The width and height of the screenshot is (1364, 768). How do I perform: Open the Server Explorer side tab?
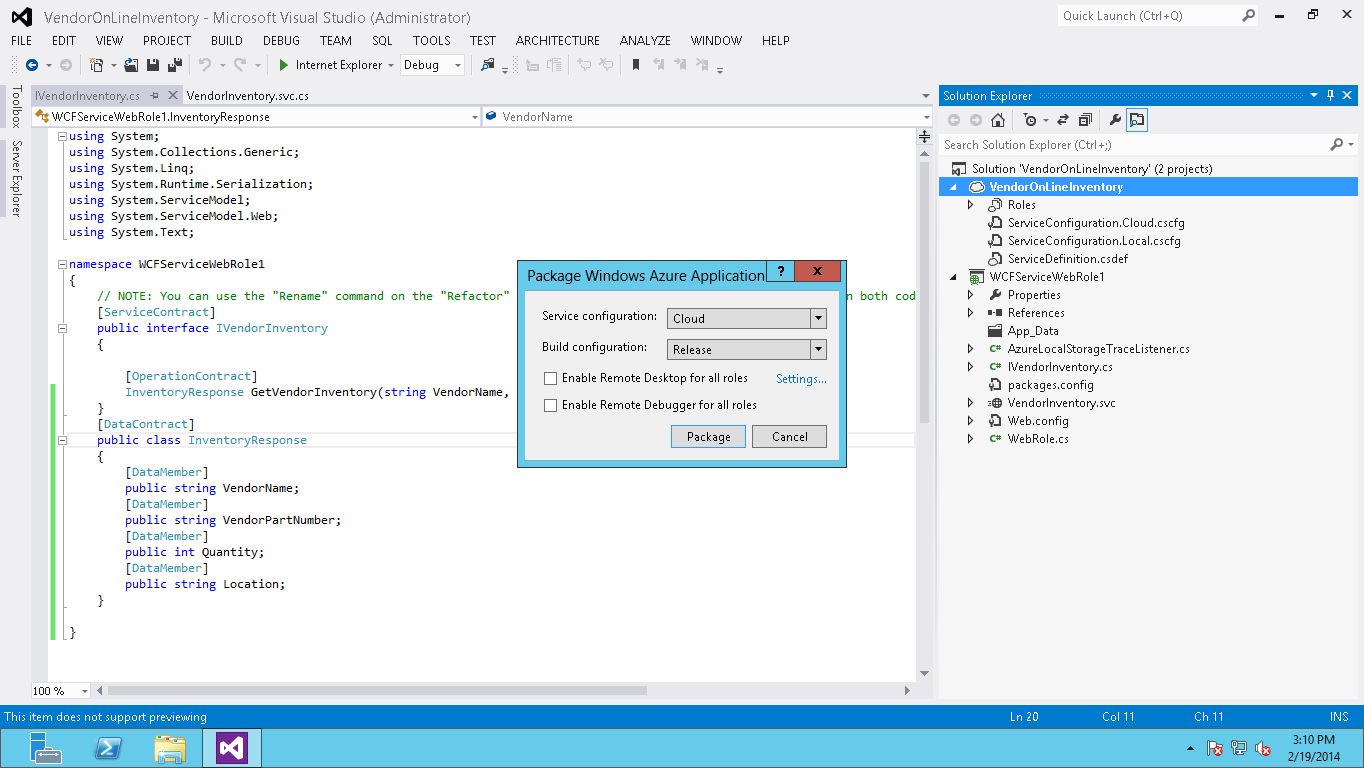[x=16, y=178]
